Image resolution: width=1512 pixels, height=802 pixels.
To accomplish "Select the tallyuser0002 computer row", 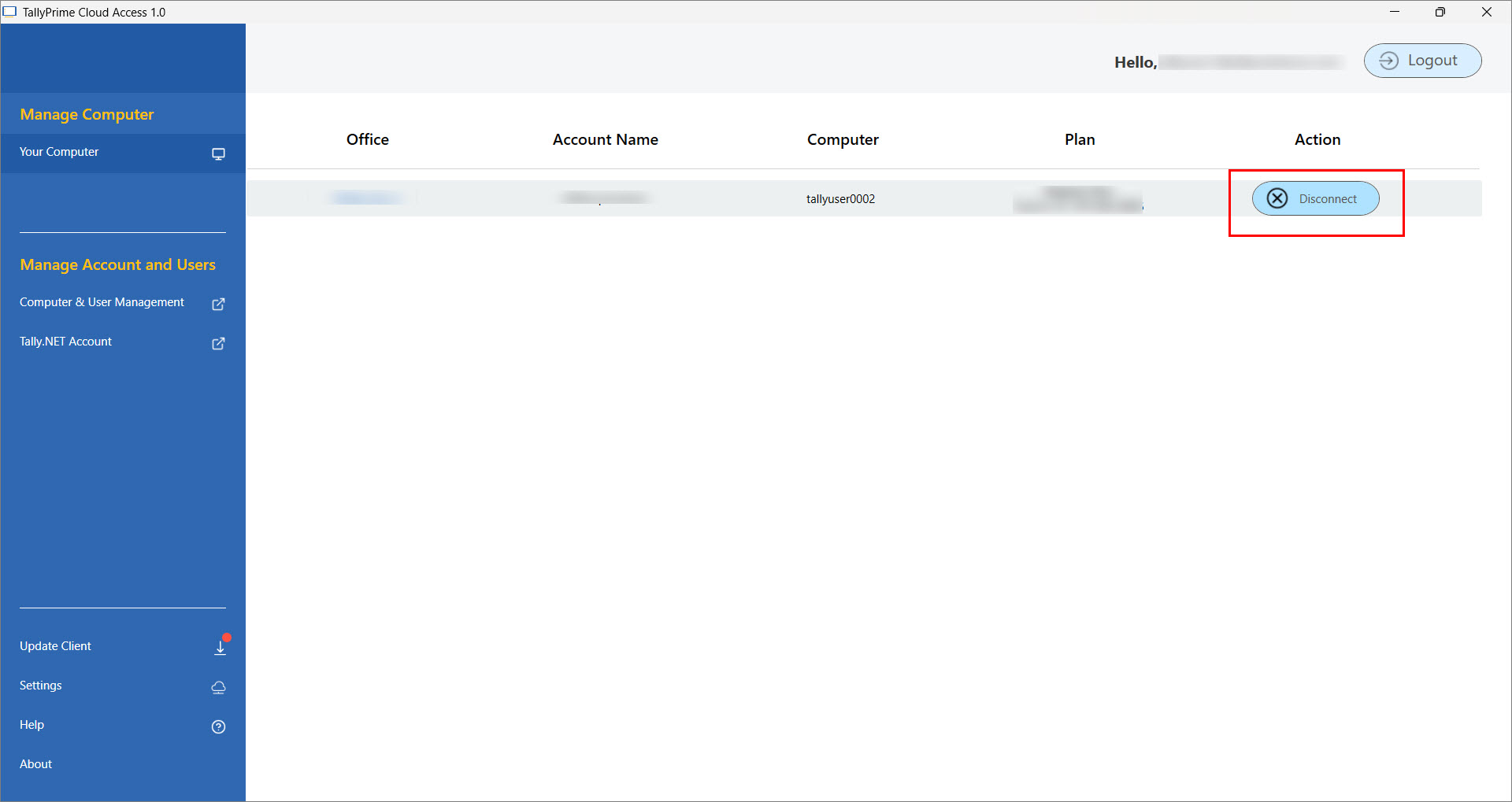I will click(864, 198).
